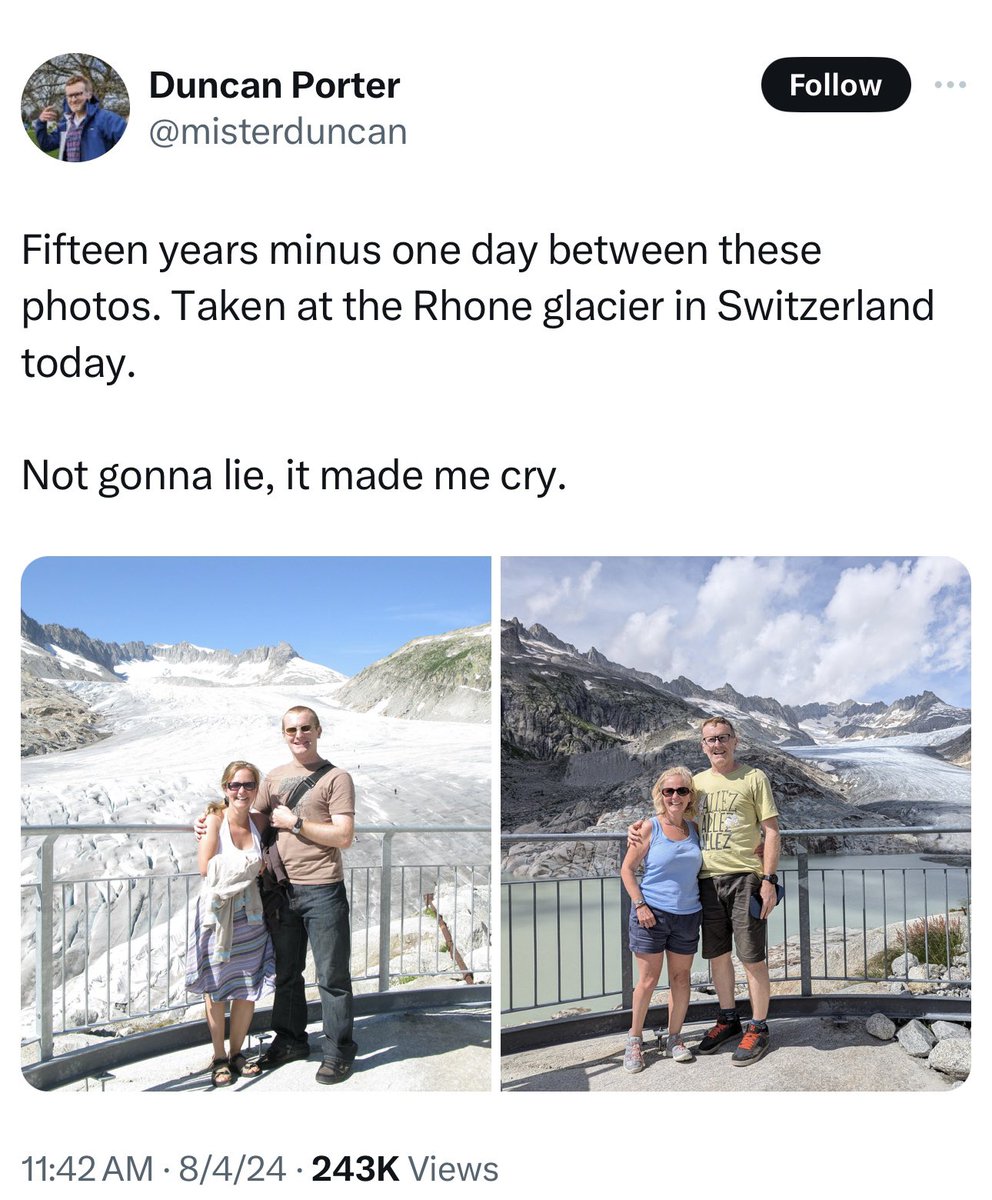Open the Duncan Porter display name link
This screenshot has height=1200, width=992.
point(274,86)
